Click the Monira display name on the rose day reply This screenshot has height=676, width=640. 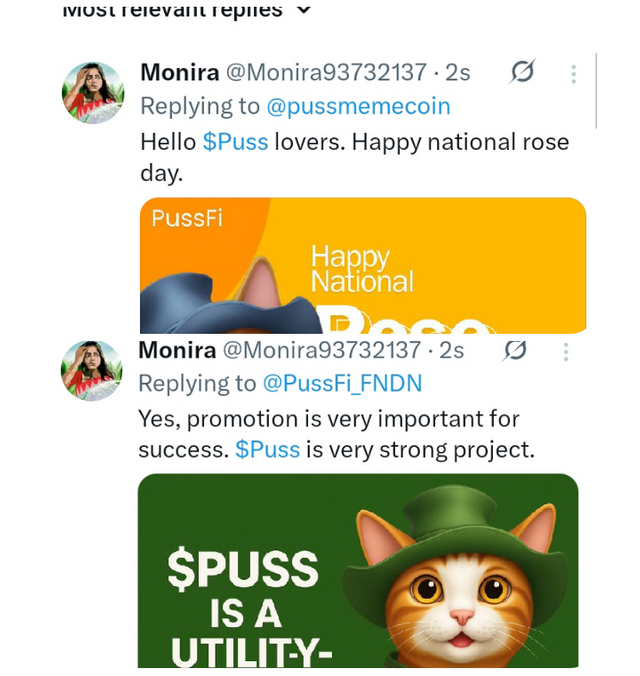[178, 73]
